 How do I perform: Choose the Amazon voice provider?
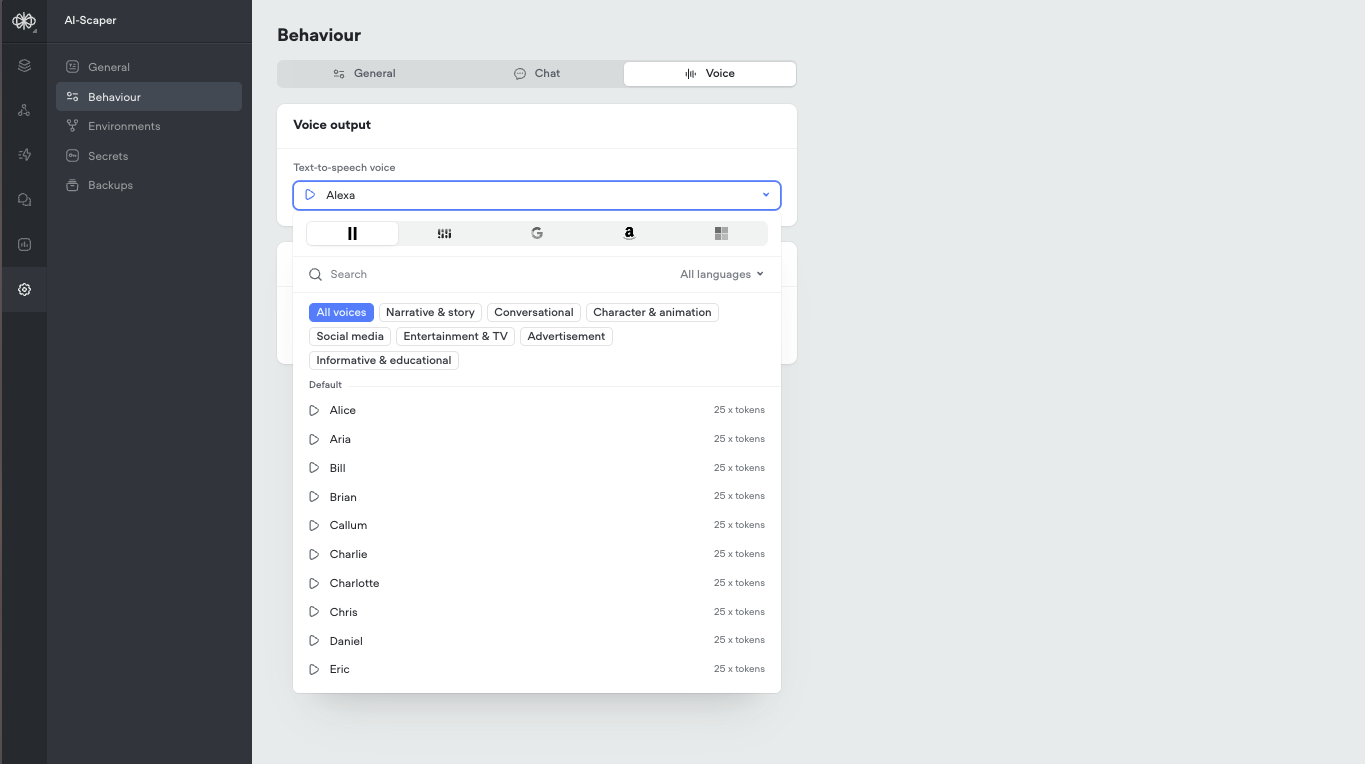(629, 232)
